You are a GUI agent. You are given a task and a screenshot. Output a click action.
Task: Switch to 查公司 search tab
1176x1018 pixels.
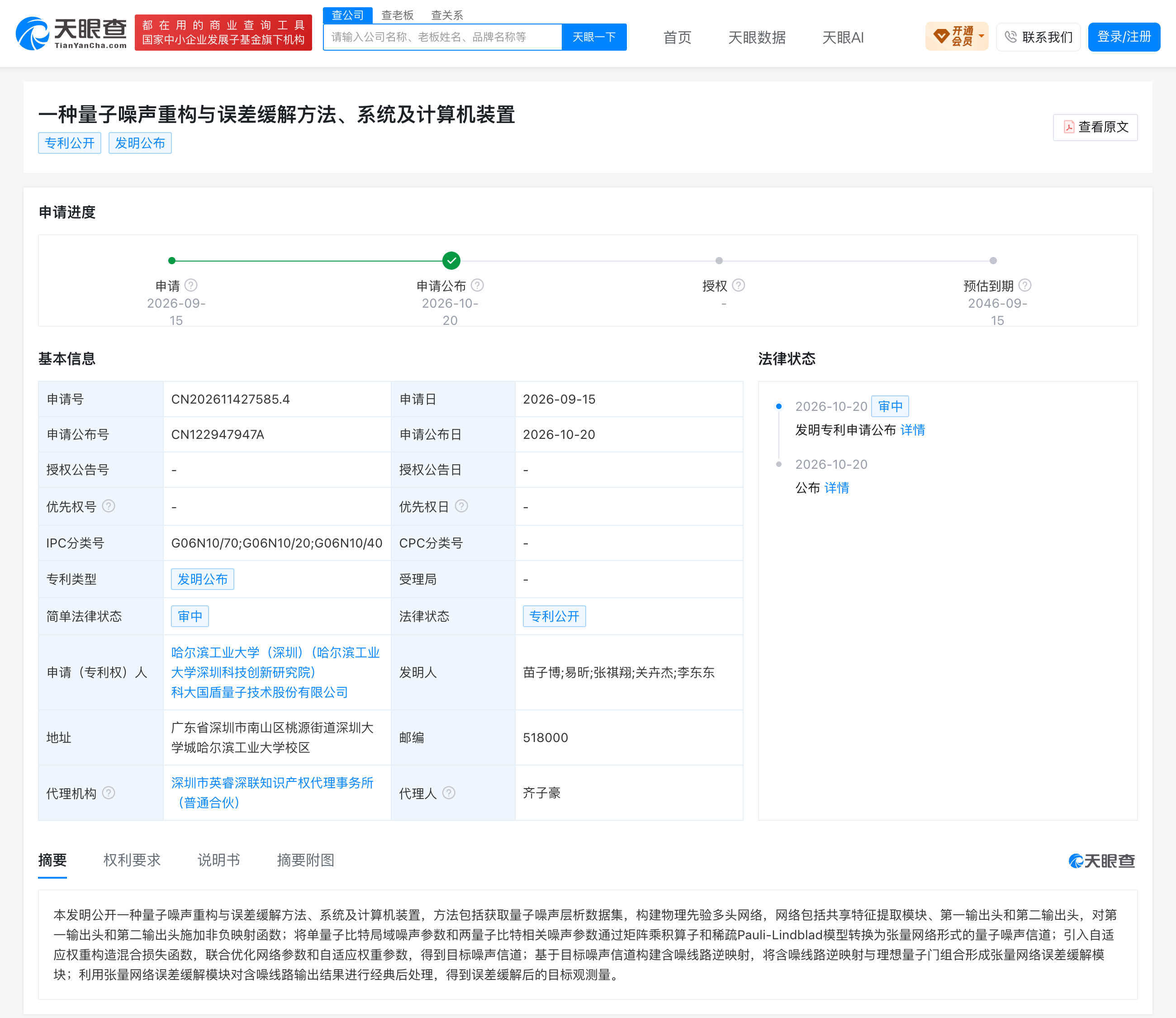pyautogui.click(x=347, y=15)
